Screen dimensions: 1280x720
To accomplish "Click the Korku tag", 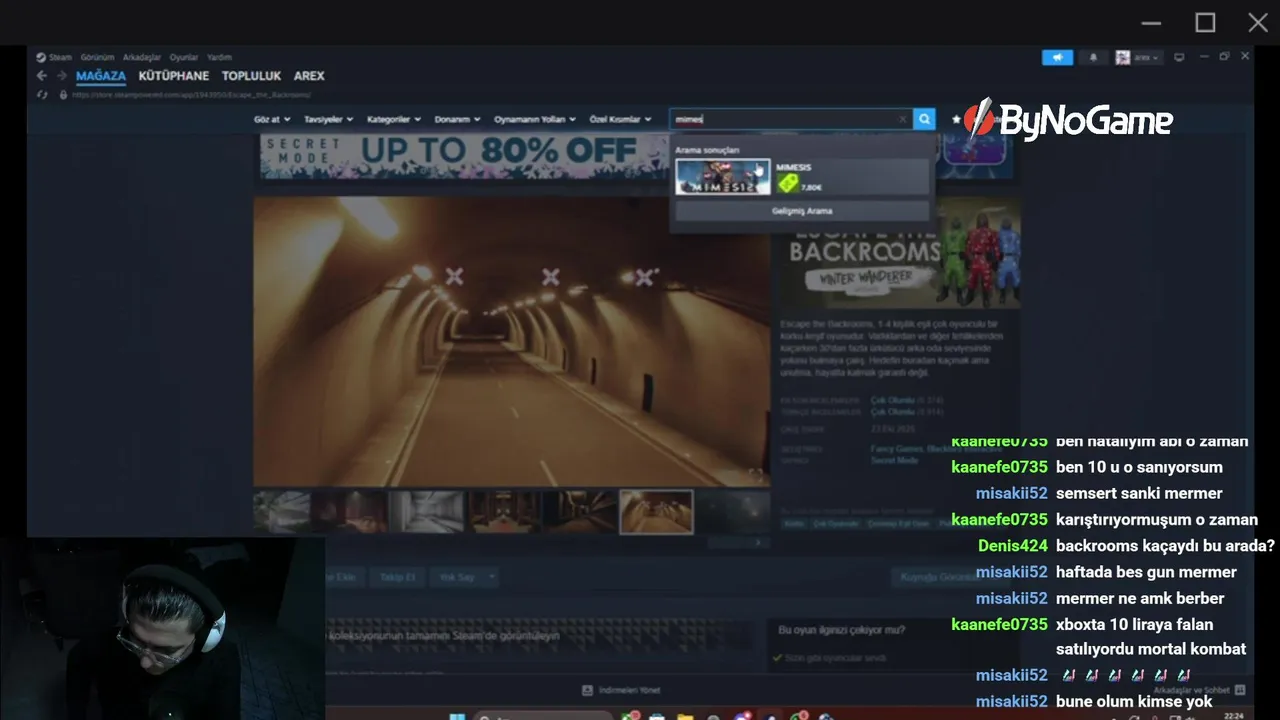I will (793, 523).
